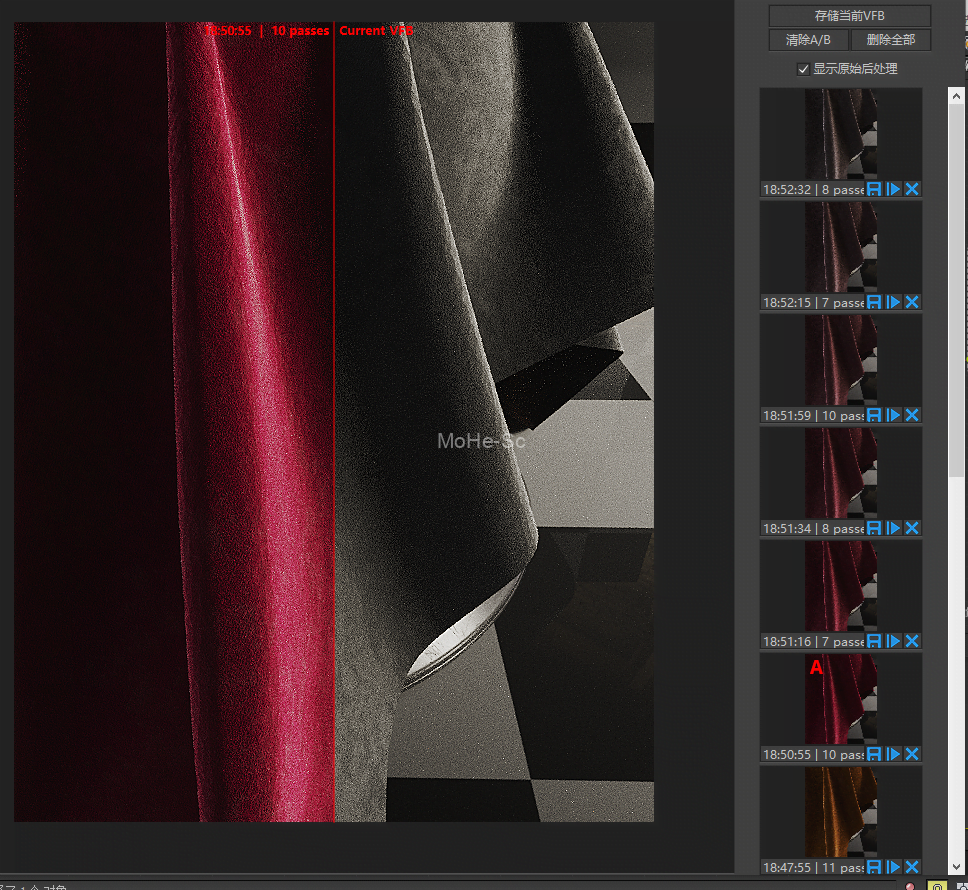Screen dimensions: 968x890
Task: Click the history list scroll down arrow
Action: tap(956, 866)
